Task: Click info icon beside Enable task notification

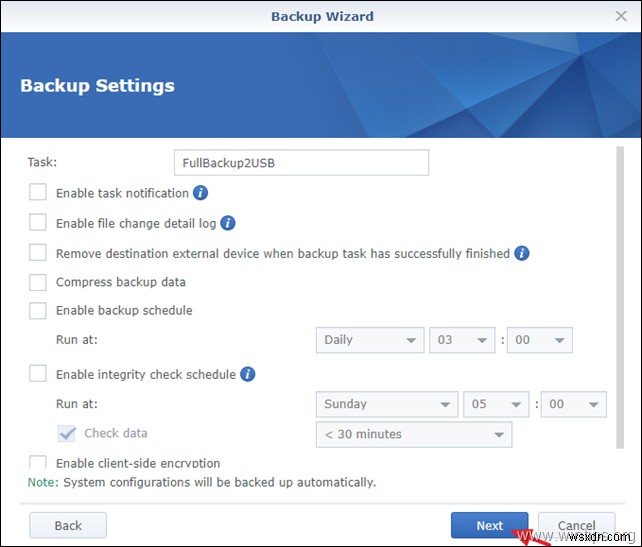Action: 200,192
